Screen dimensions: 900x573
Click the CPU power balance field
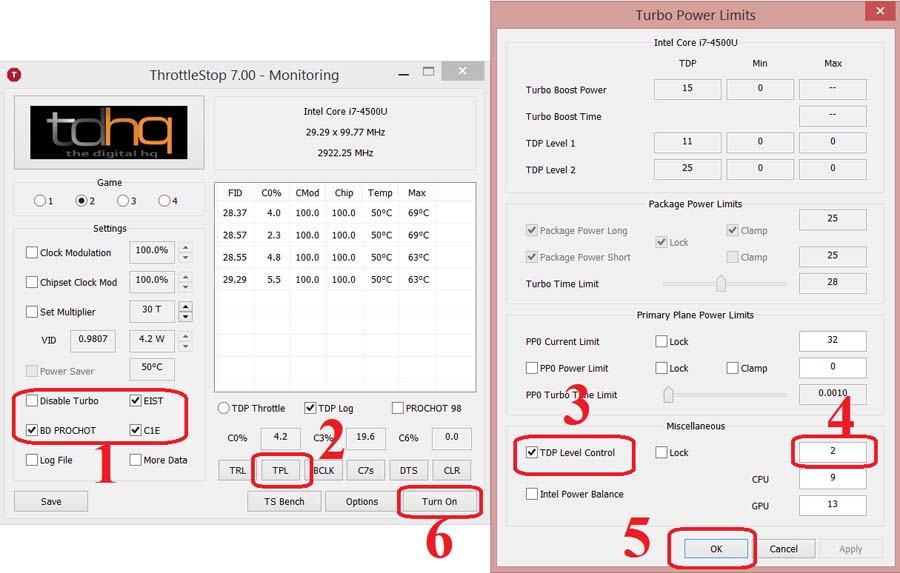pyautogui.click(x=832, y=478)
